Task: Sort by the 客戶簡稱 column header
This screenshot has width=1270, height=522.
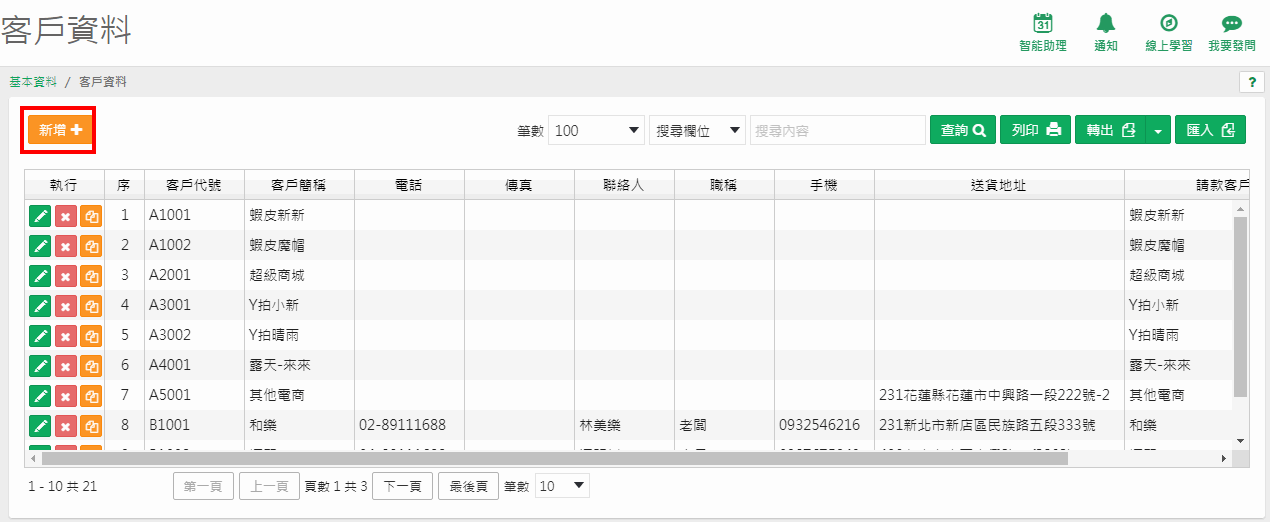Action: 299,185
